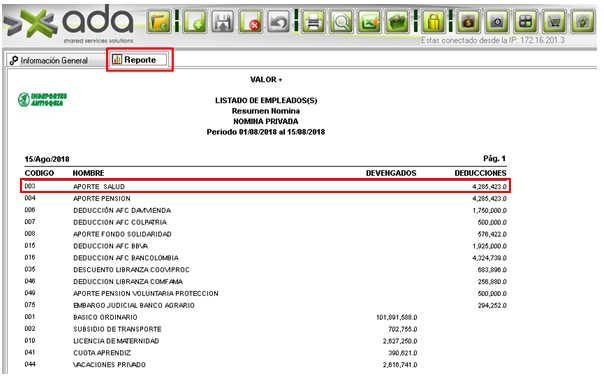Switch to the Información General tab

click(49, 60)
